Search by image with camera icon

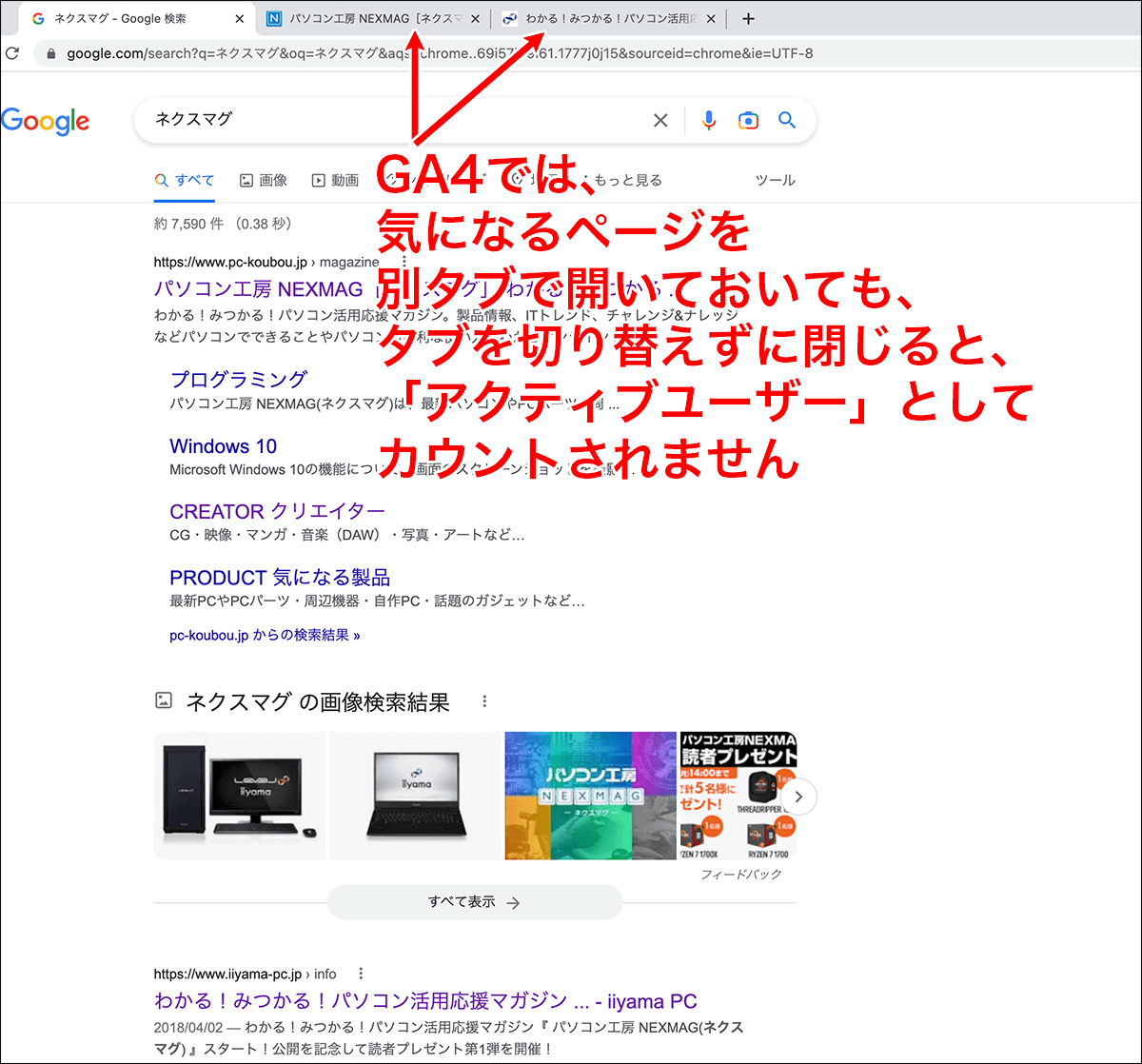pos(748,120)
